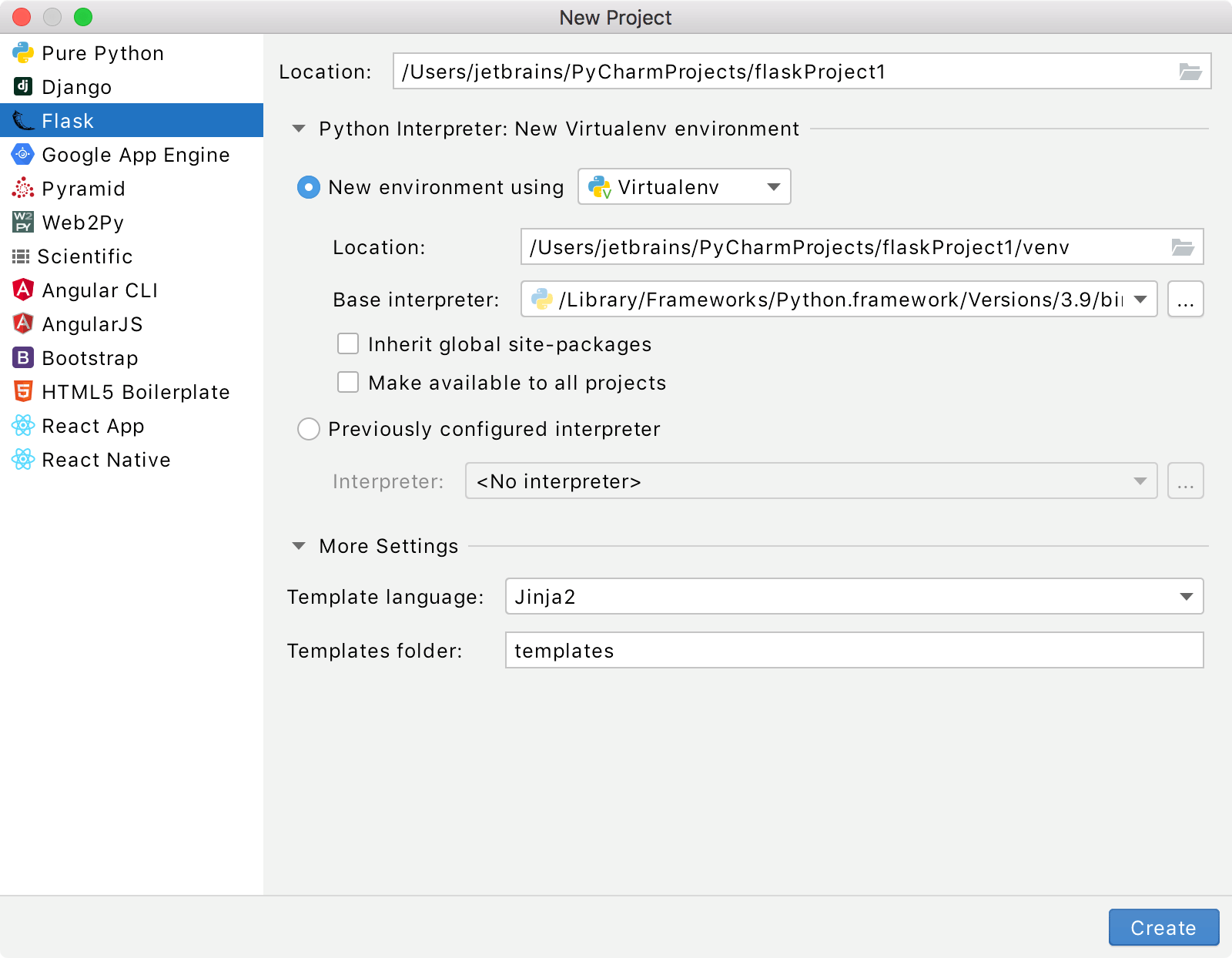Select the Scientific project icon
This screenshot has height=958, width=1232.
coord(22,256)
